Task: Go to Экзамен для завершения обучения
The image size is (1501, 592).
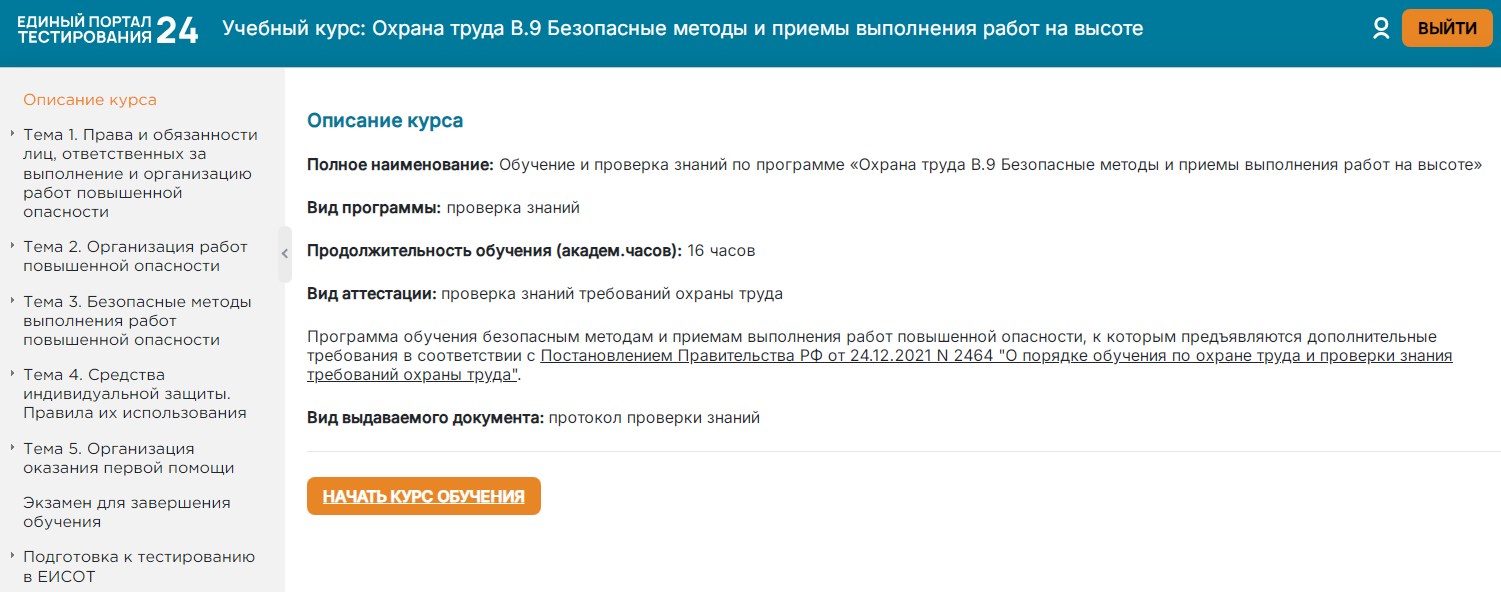Action: (x=126, y=512)
